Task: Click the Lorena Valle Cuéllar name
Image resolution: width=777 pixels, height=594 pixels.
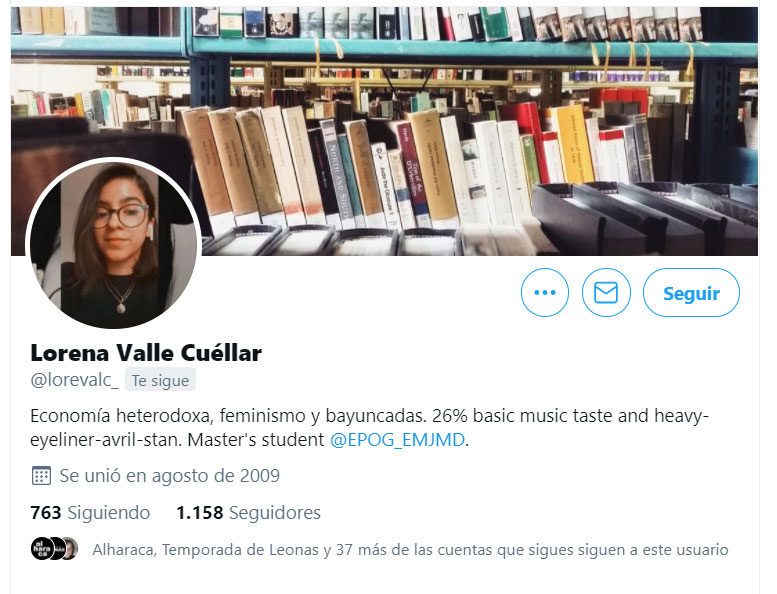Action: click(x=146, y=353)
